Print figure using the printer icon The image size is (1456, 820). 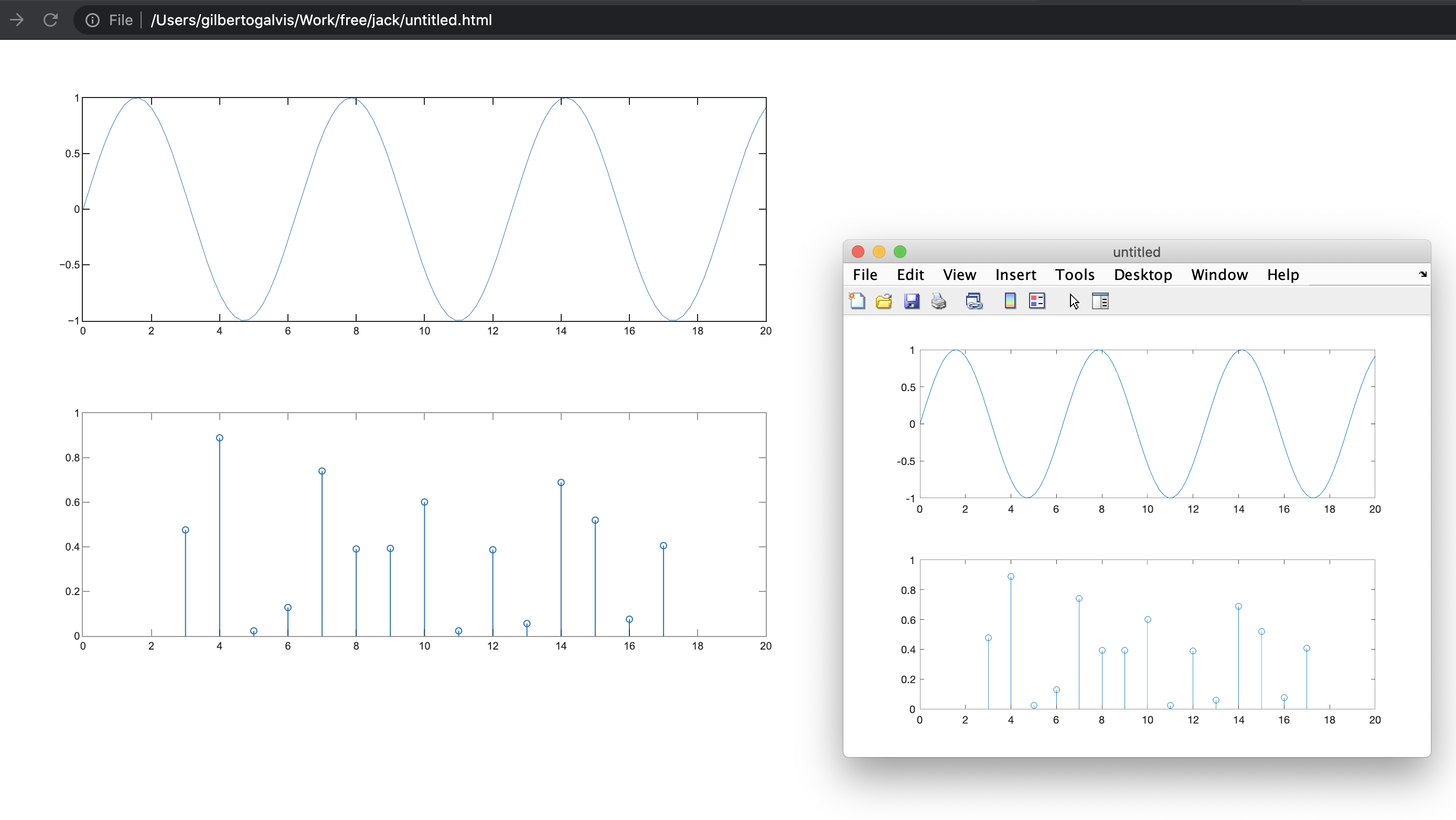point(939,300)
